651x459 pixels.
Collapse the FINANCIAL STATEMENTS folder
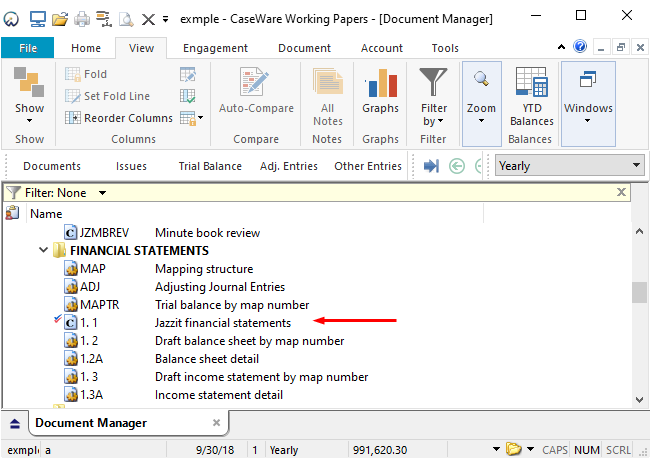pyautogui.click(x=43, y=250)
